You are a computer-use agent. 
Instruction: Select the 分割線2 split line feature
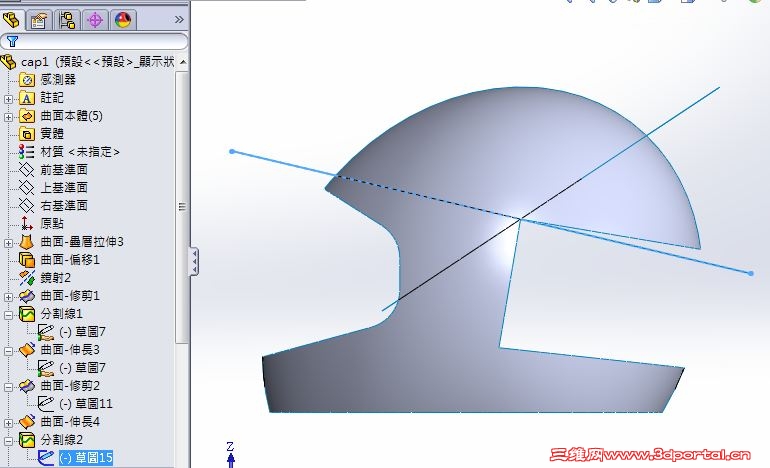pyautogui.click(x=51, y=440)
